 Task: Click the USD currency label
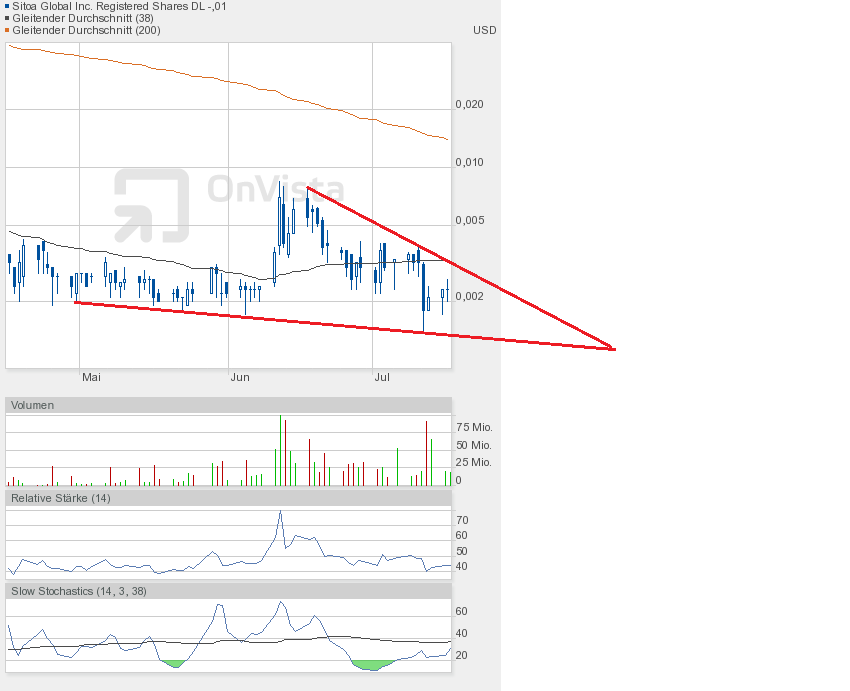[x=484, y=30]
